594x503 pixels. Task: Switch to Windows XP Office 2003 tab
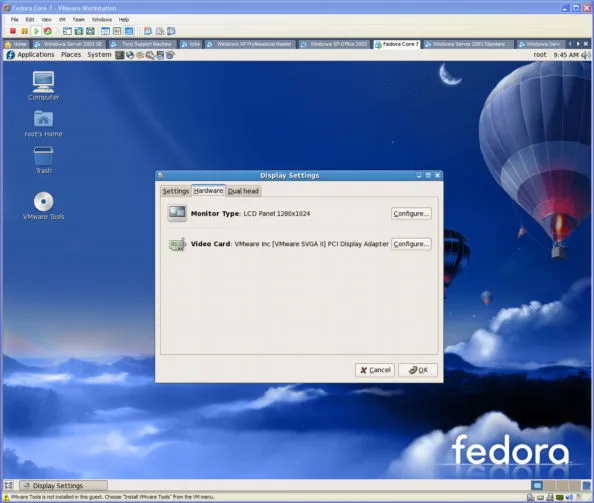(x=334, y=44)
